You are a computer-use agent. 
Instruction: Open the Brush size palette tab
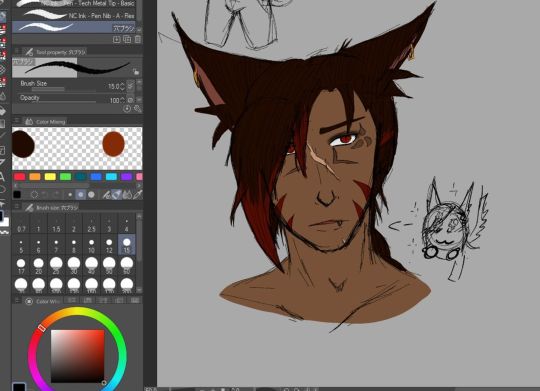point(52,207)
